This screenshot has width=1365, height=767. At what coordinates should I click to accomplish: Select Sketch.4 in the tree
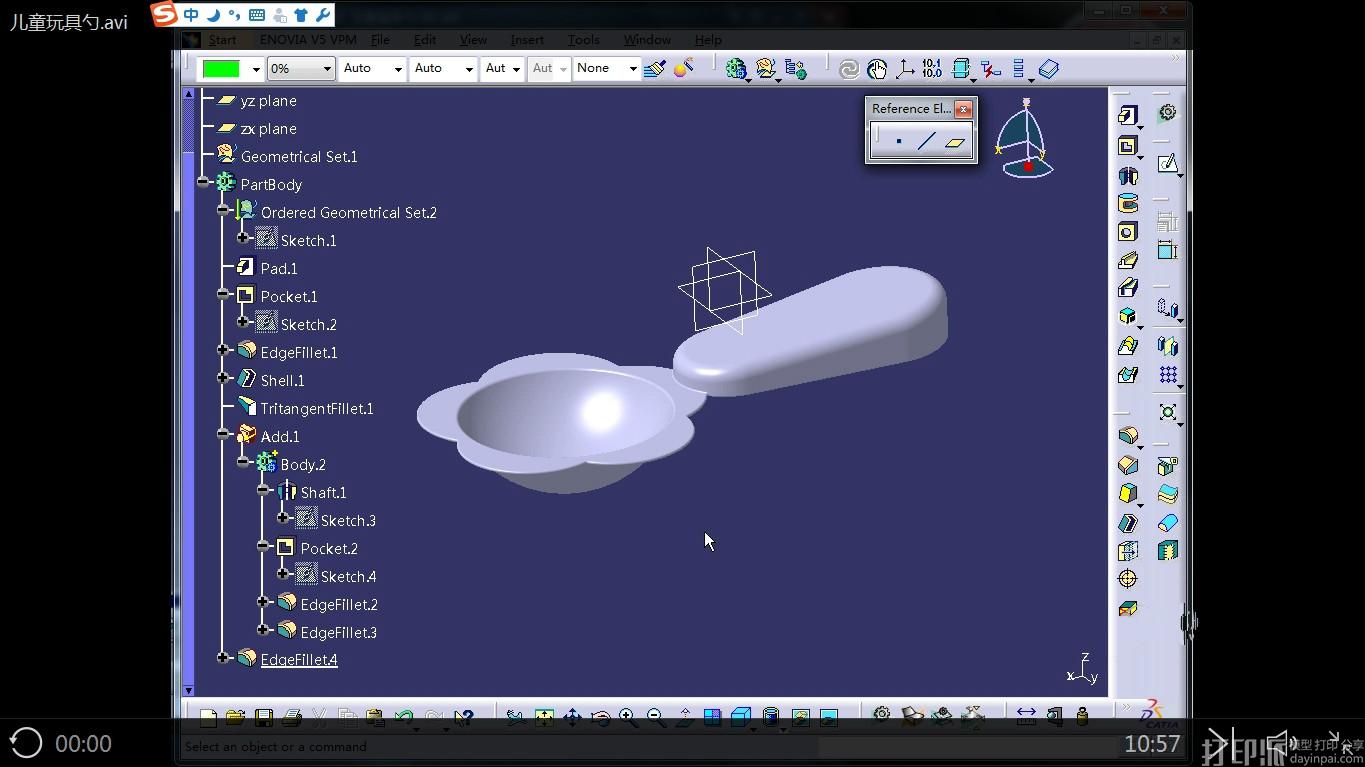[x=349, y=576]
